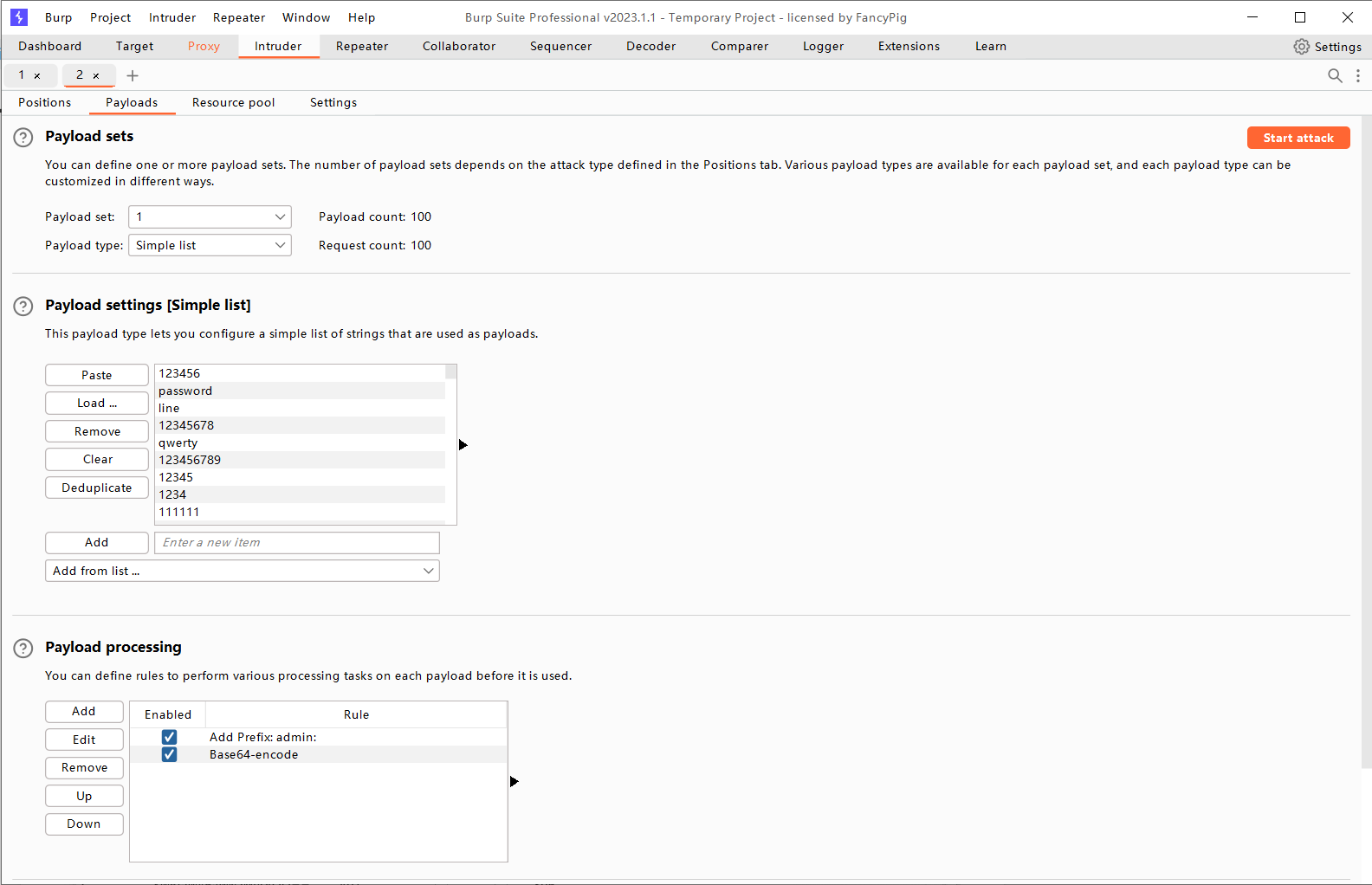
Task: Click the Enabled column header
Action: coord(168,714)
